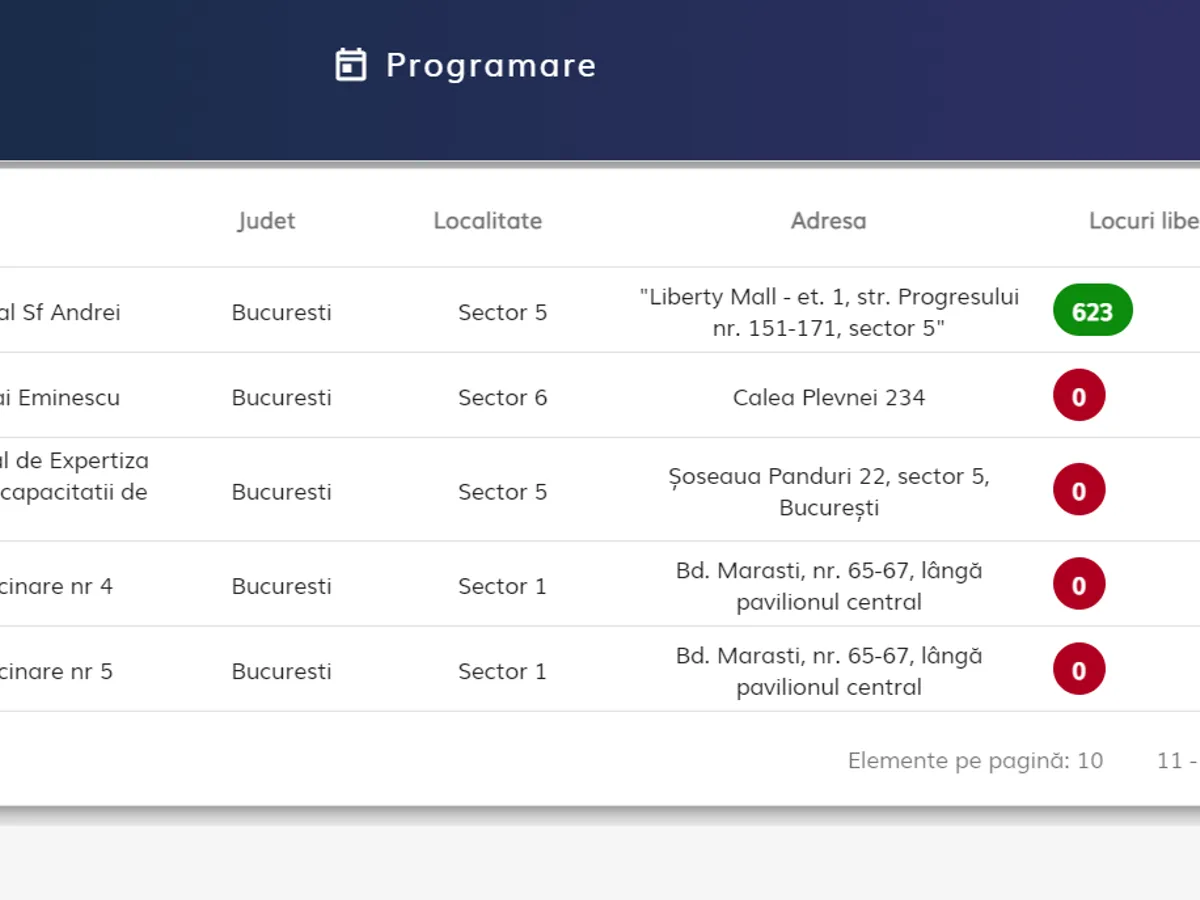This screenshot has height=900, width=1200.
Task: Sort by the Localitate column header
Action: click(487, 221)
